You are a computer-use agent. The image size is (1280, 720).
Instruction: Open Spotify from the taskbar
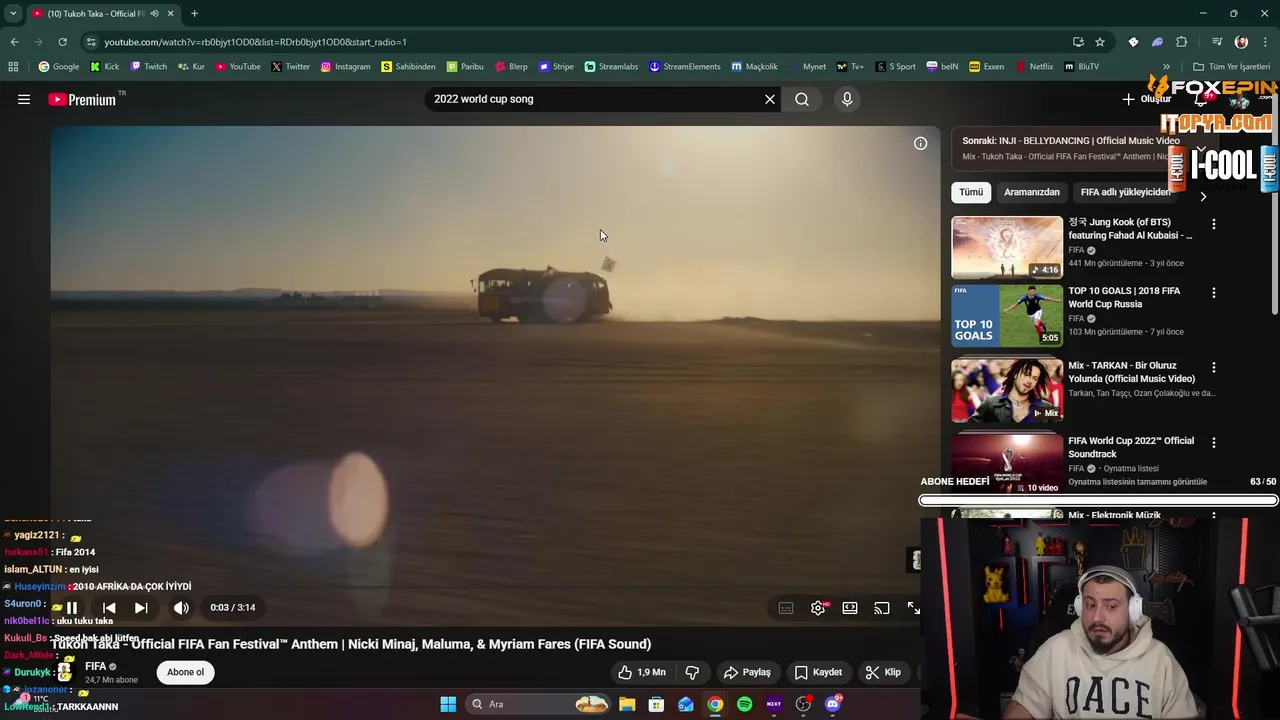744,704
